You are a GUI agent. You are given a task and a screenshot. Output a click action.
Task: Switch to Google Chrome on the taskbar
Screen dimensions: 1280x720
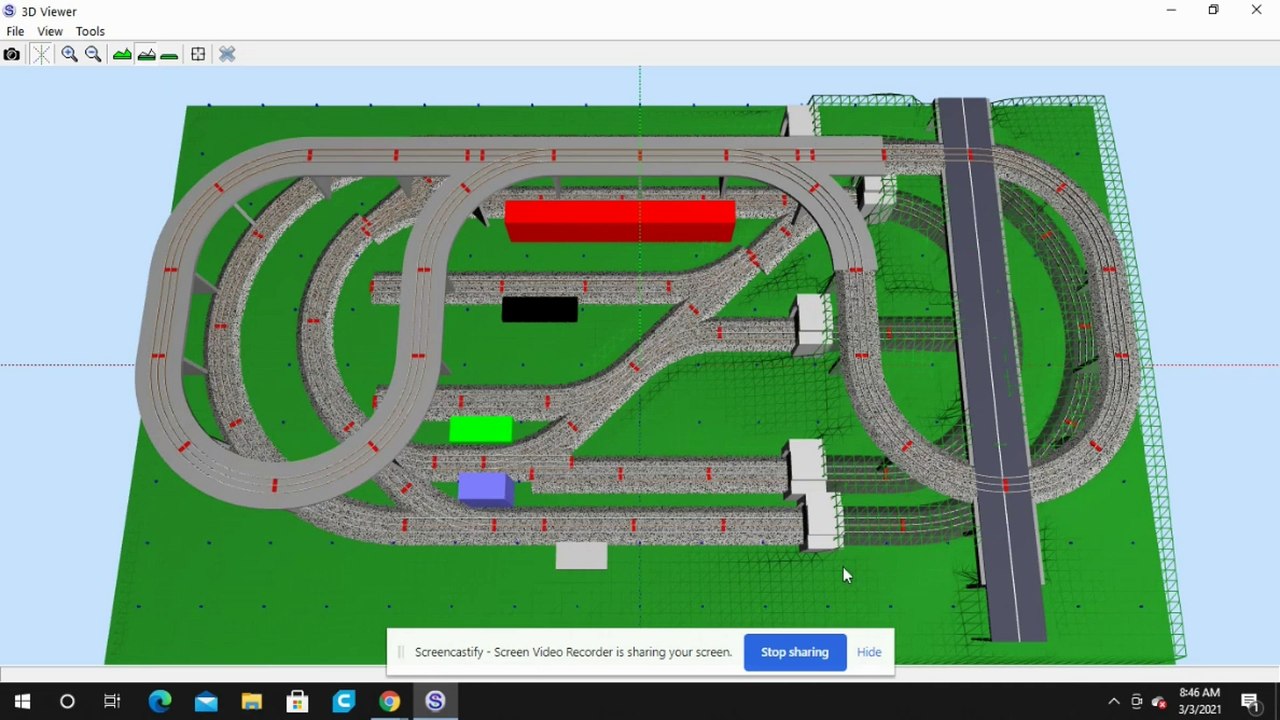click(x=389, y=702)
